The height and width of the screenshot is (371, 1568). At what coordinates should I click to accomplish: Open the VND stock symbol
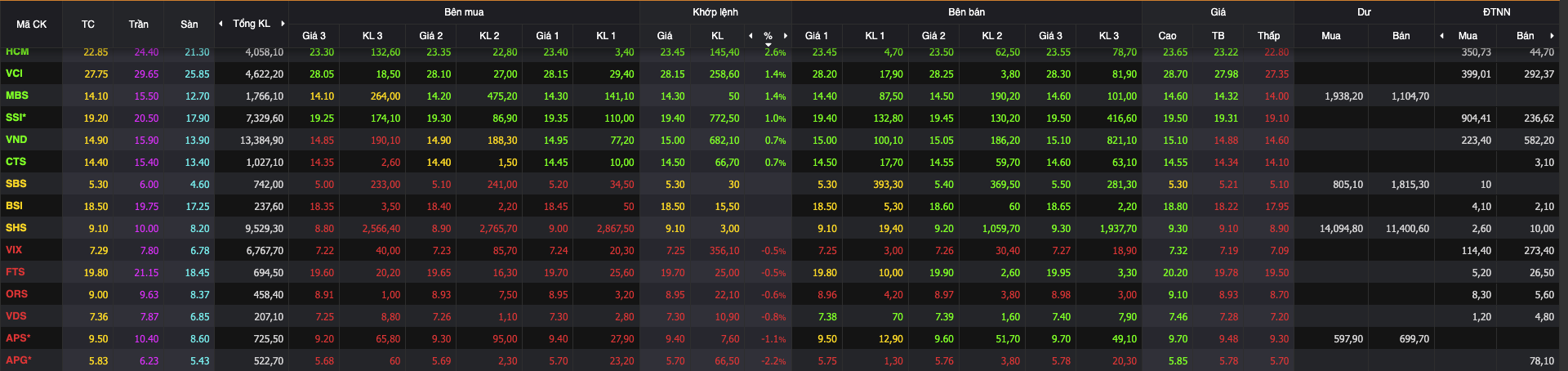pos(16,140)
